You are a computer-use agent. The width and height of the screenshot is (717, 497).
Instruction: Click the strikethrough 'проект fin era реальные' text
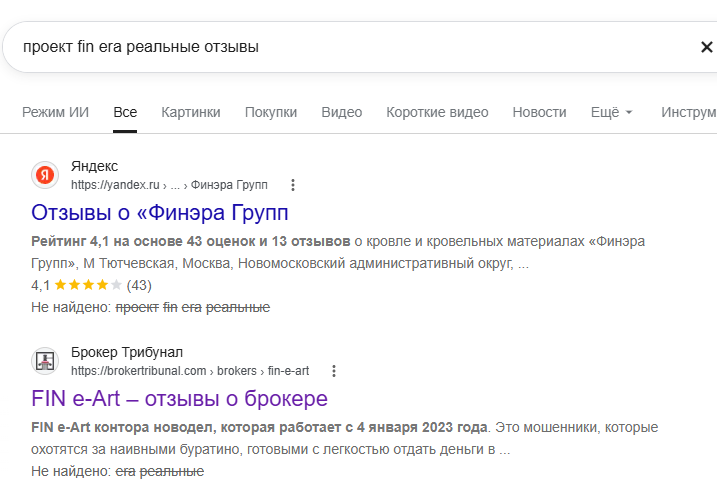click(x=193, y=307)
